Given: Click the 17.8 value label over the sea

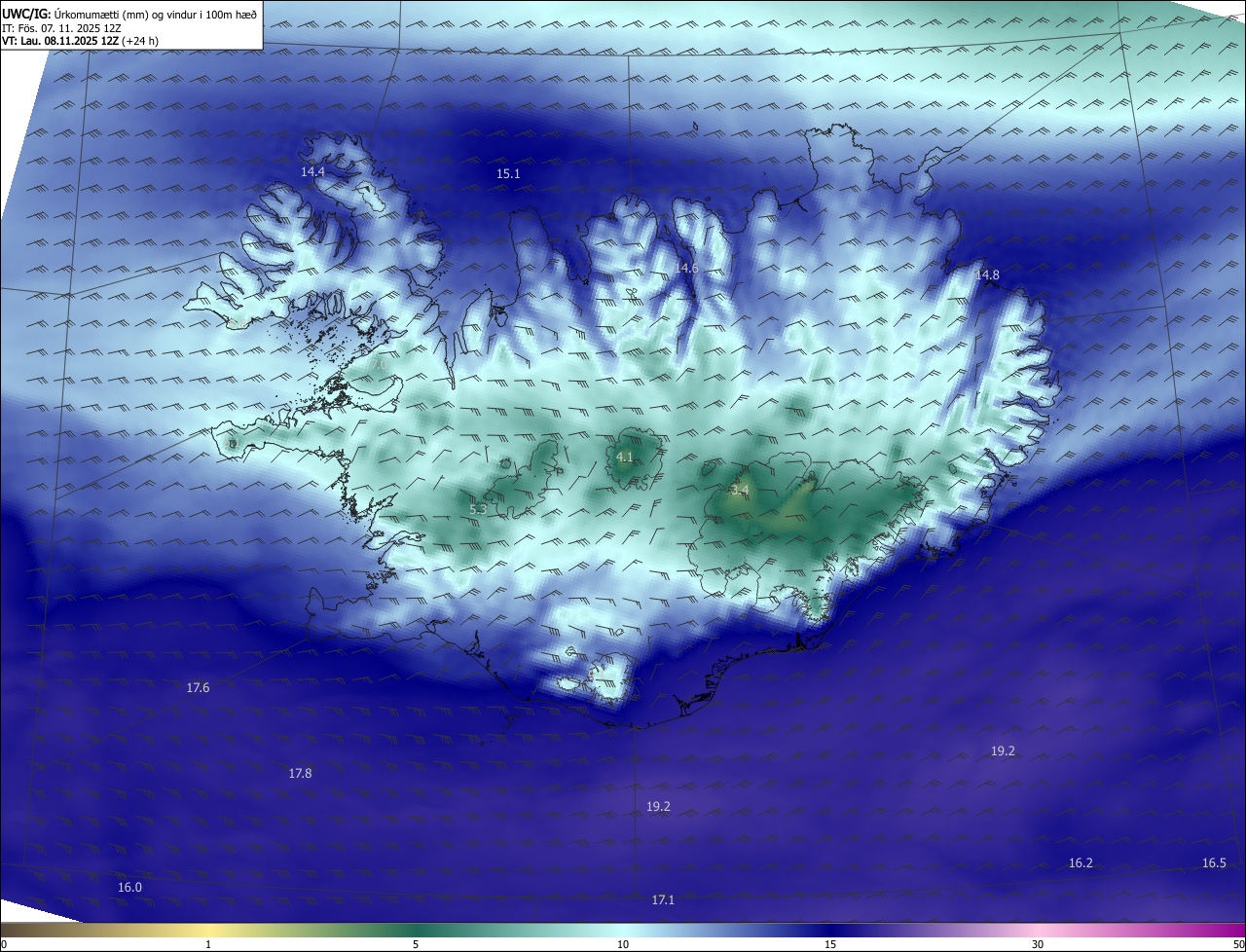Looking at the screenshot, I should pos(300,774).
